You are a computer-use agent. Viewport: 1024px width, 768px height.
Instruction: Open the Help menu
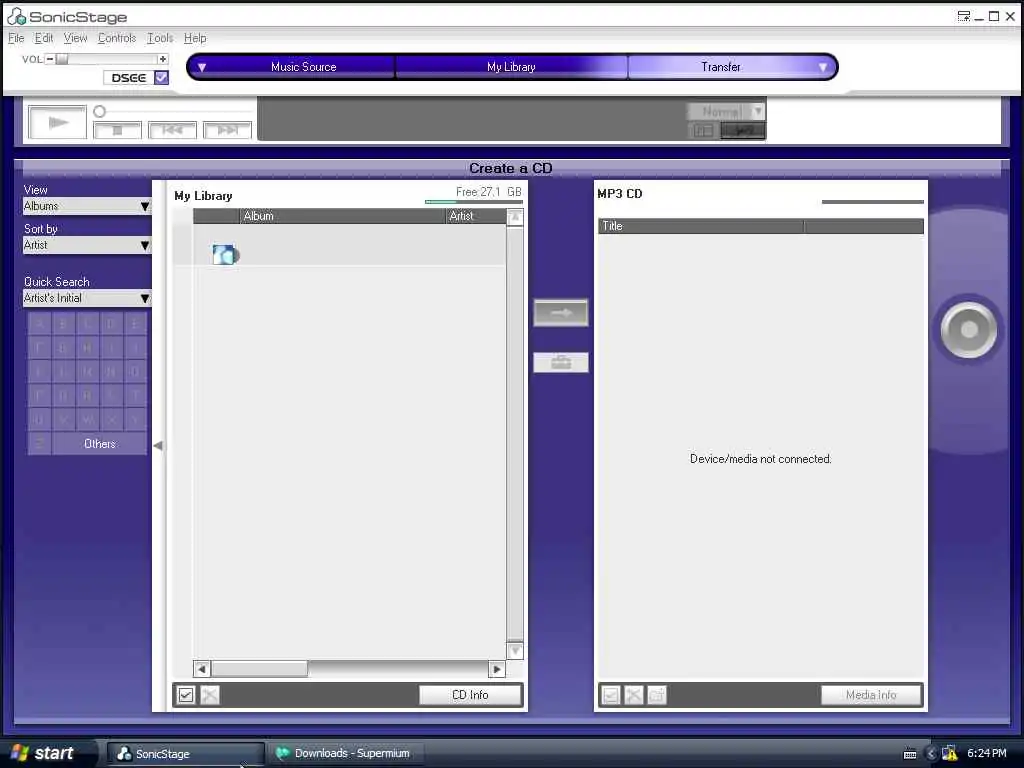point(195,38)
